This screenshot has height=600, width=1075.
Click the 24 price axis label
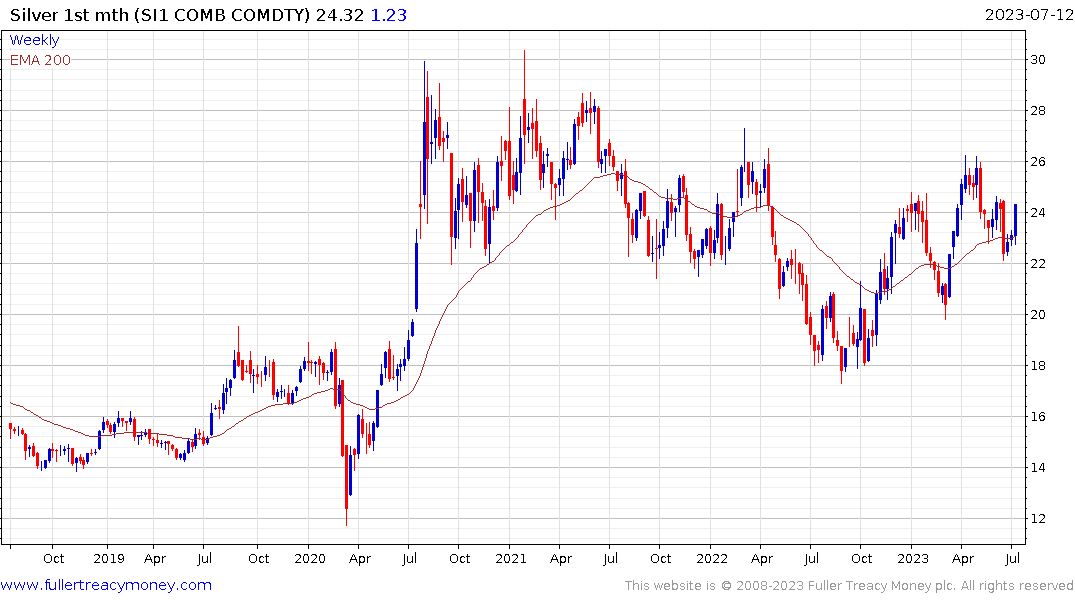(x=1038, y=213)
